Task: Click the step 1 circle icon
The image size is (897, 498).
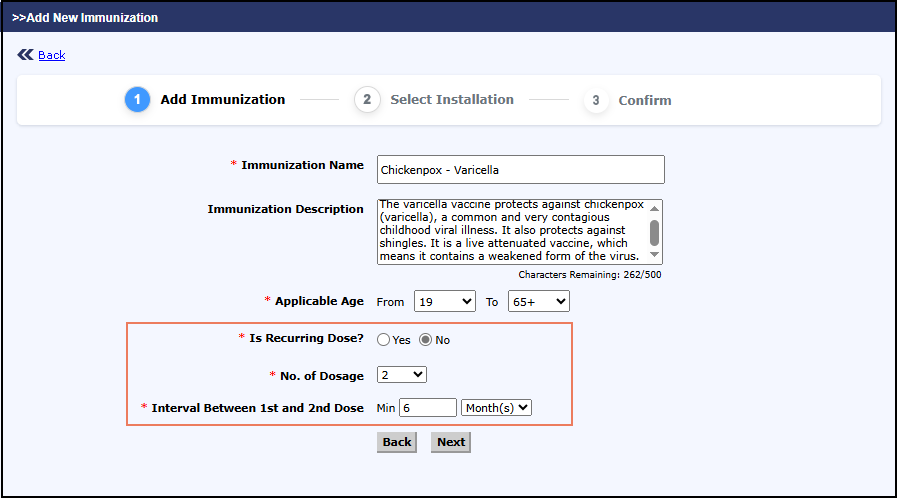Action: (x=137, y=100)
